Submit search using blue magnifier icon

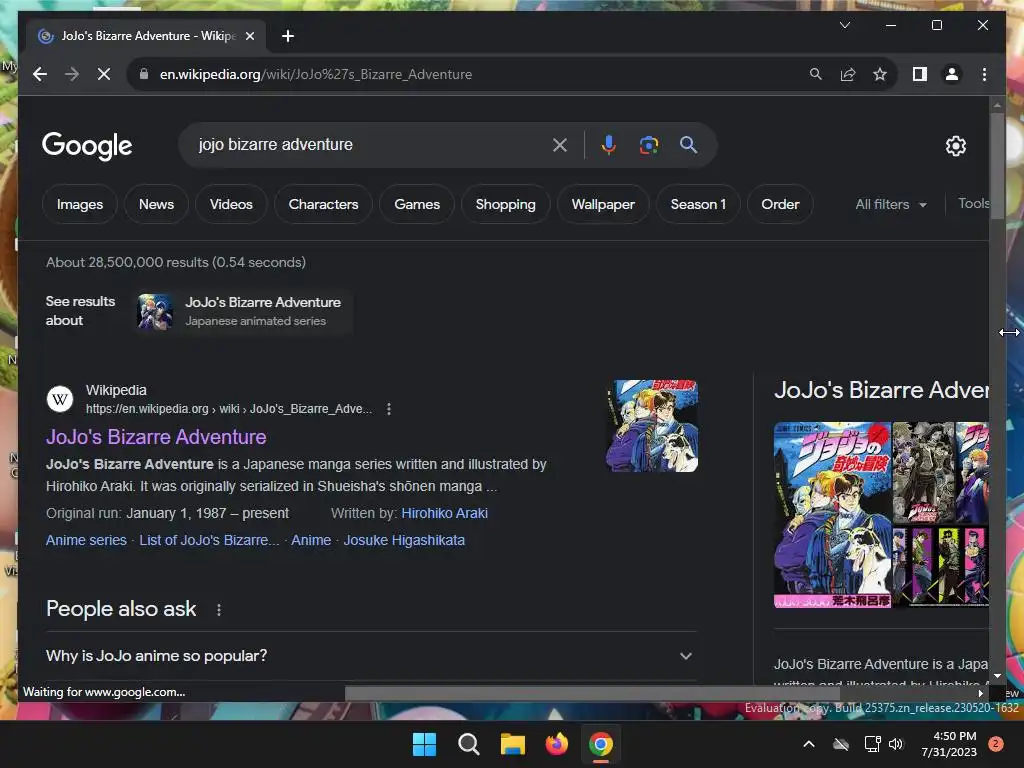pyautogui.click(x=688, y=145)
